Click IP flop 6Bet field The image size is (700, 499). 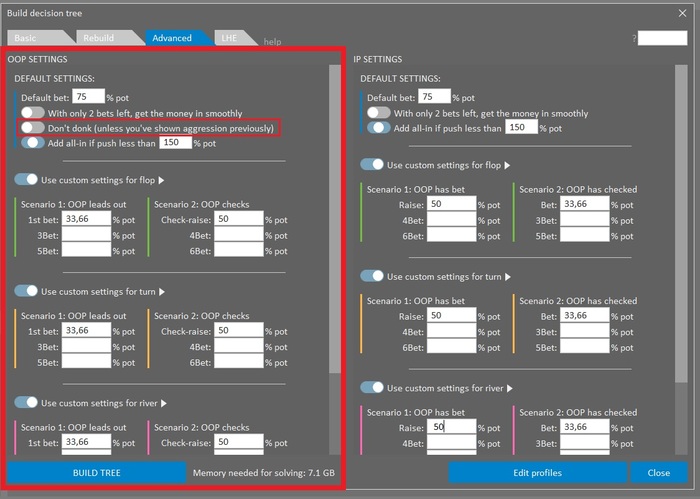pos(451,235)
